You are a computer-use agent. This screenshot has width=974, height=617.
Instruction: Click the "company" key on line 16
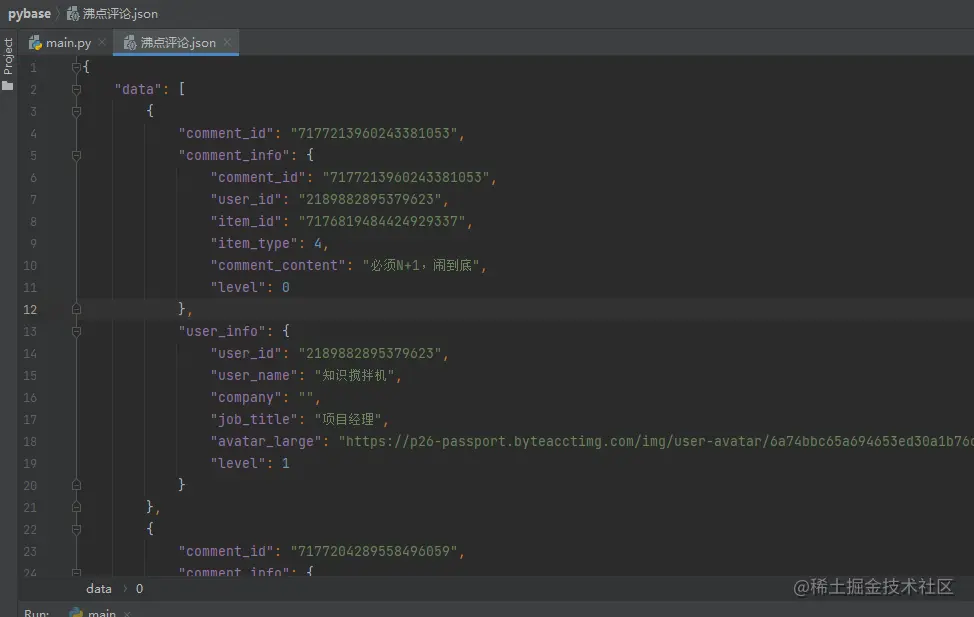point(246,397)
